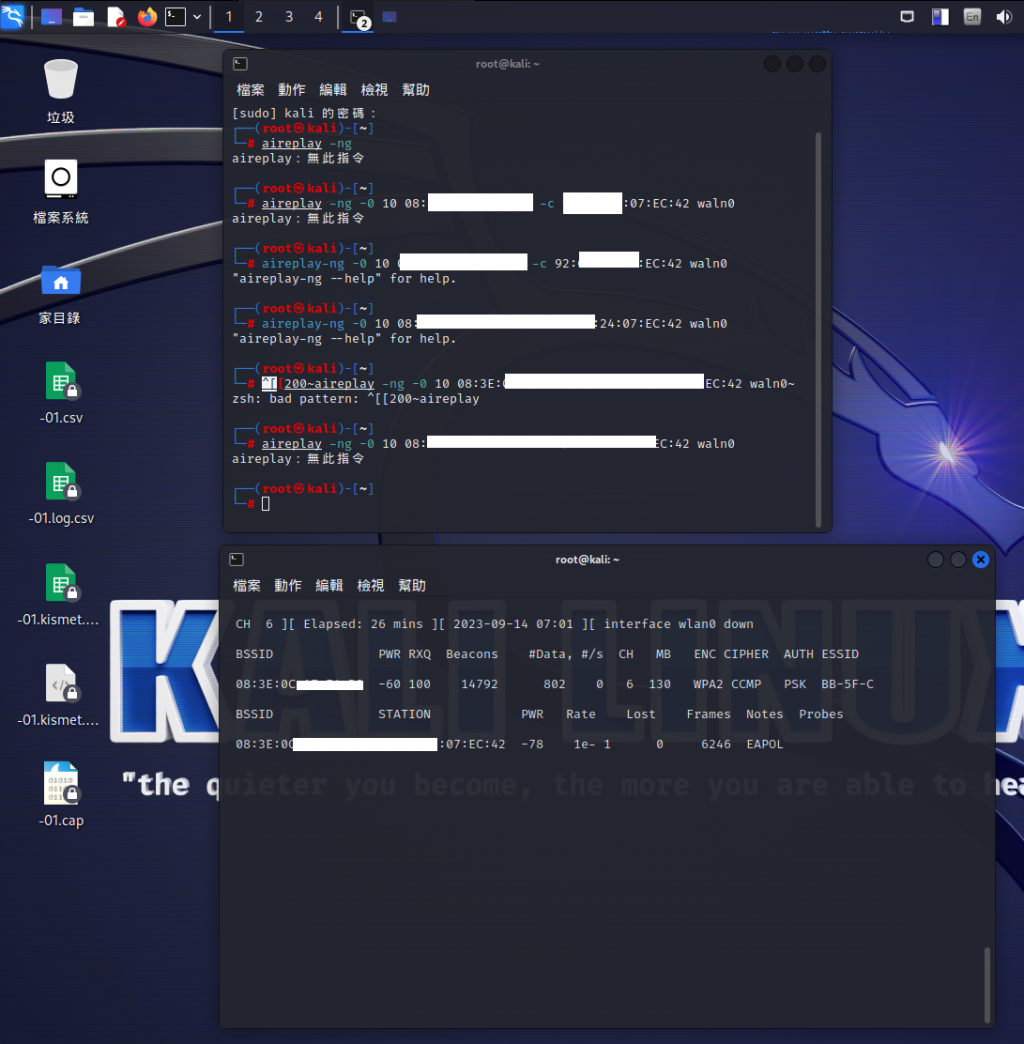1024x1044 pixels.
Task: Open the display tray icon
Action: pos(907,17)
